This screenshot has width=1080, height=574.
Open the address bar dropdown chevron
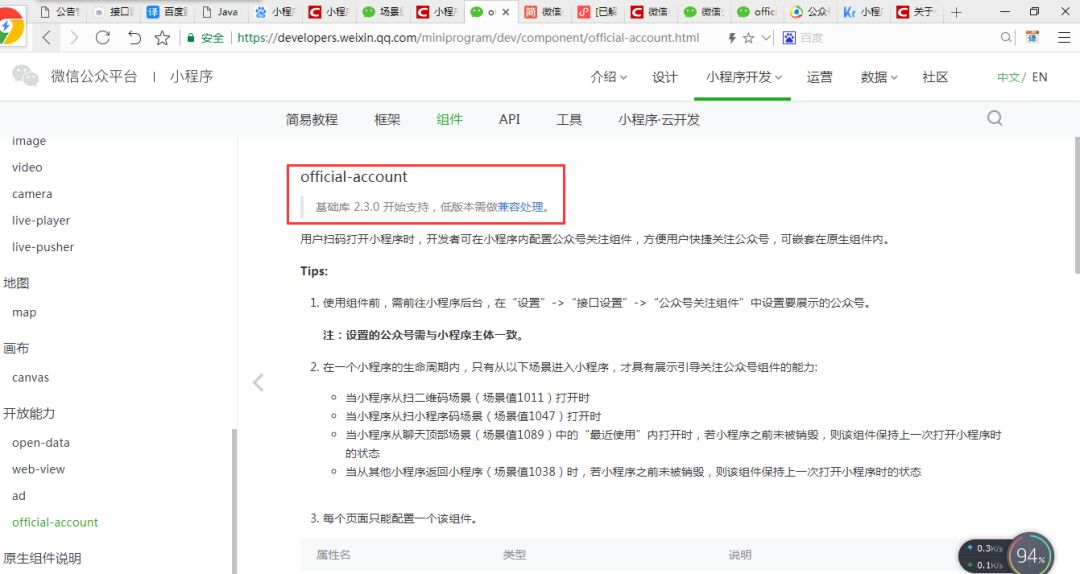(766, 38)
